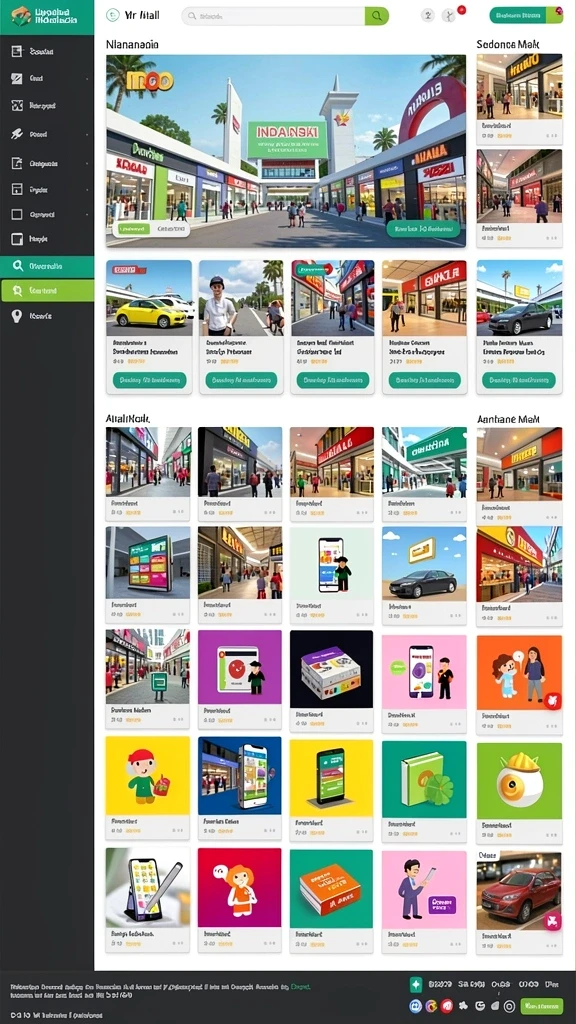Screen dimensions: 576x1024
Task: Click the map pin icon in sidebar
Action: click(17, 316)
